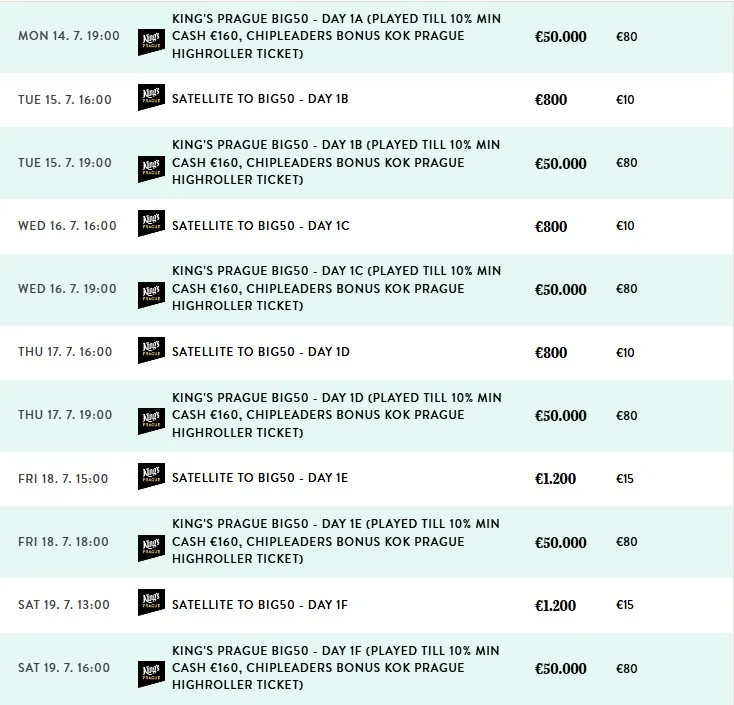Click King's Prague logo beside Day 1D event
Image resolution: width=734 pixels, height=705 pixels.
click(x=151, y=421)
